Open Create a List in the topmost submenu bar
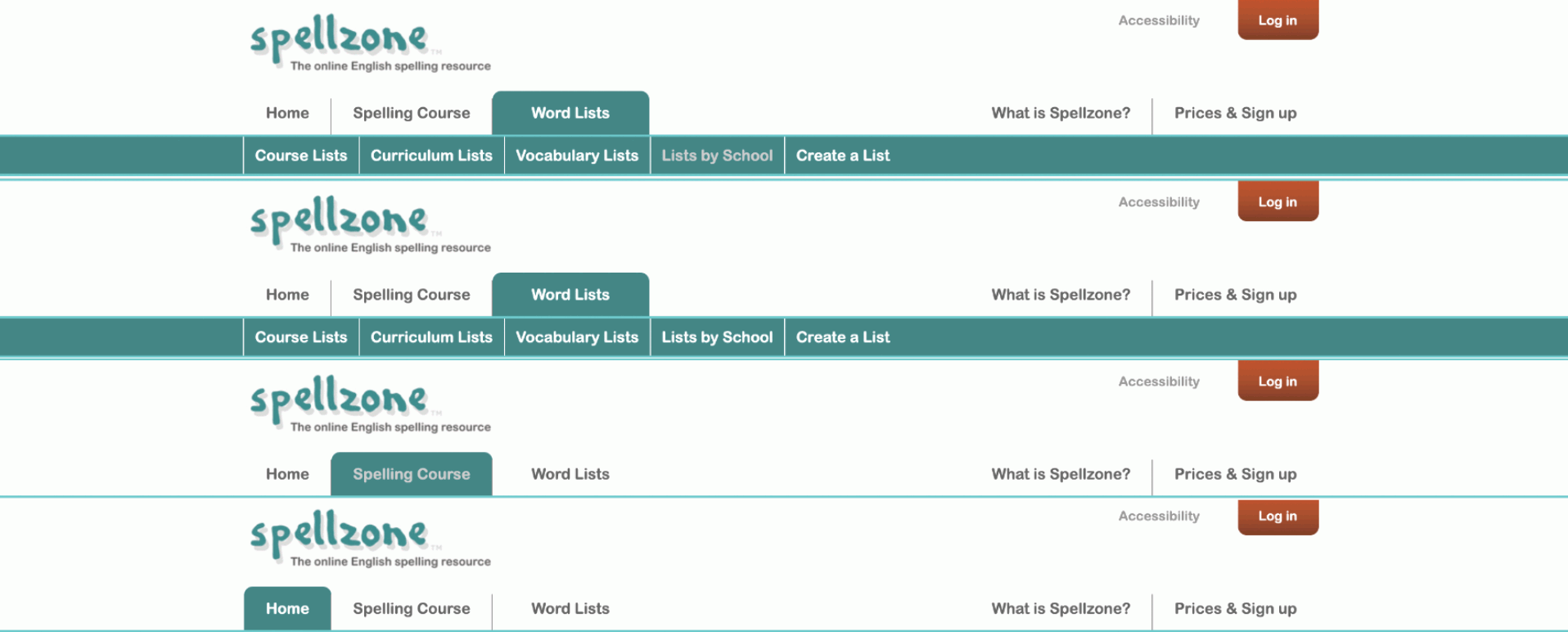Image resolution: width=1568 pixels, height=632 pixels. [x=843, y=156]
